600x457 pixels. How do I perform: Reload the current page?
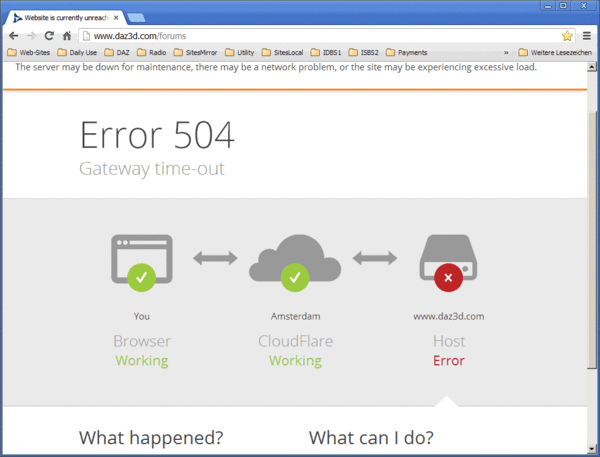pyautogui.click(x=49, y=36)
